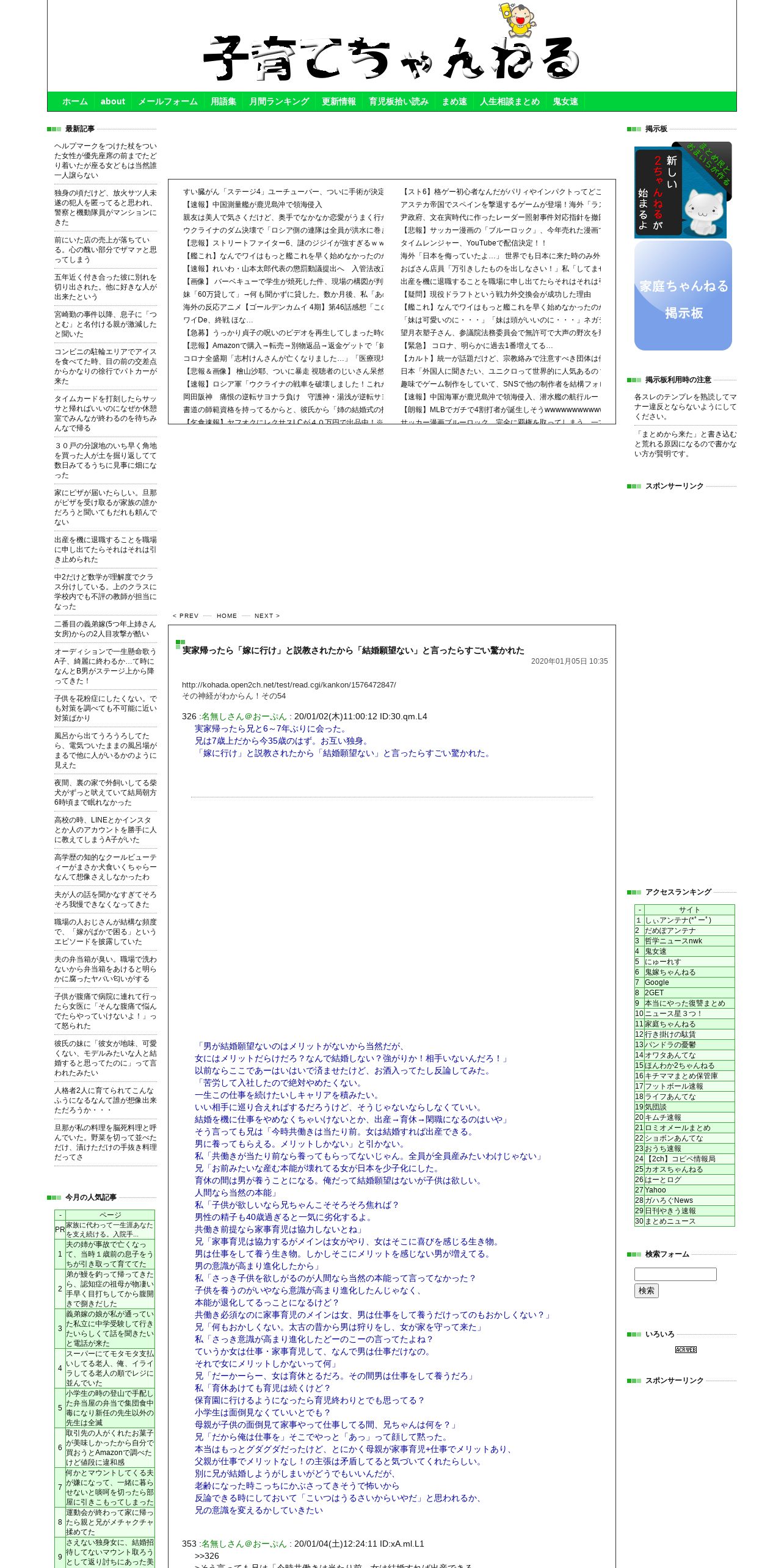Click フットボール速報 in ranking

point(673,1086)
